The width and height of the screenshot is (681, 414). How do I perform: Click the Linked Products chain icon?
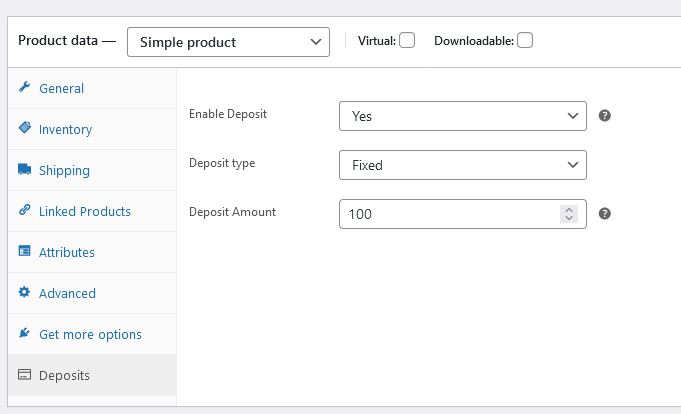coord(24,210)
